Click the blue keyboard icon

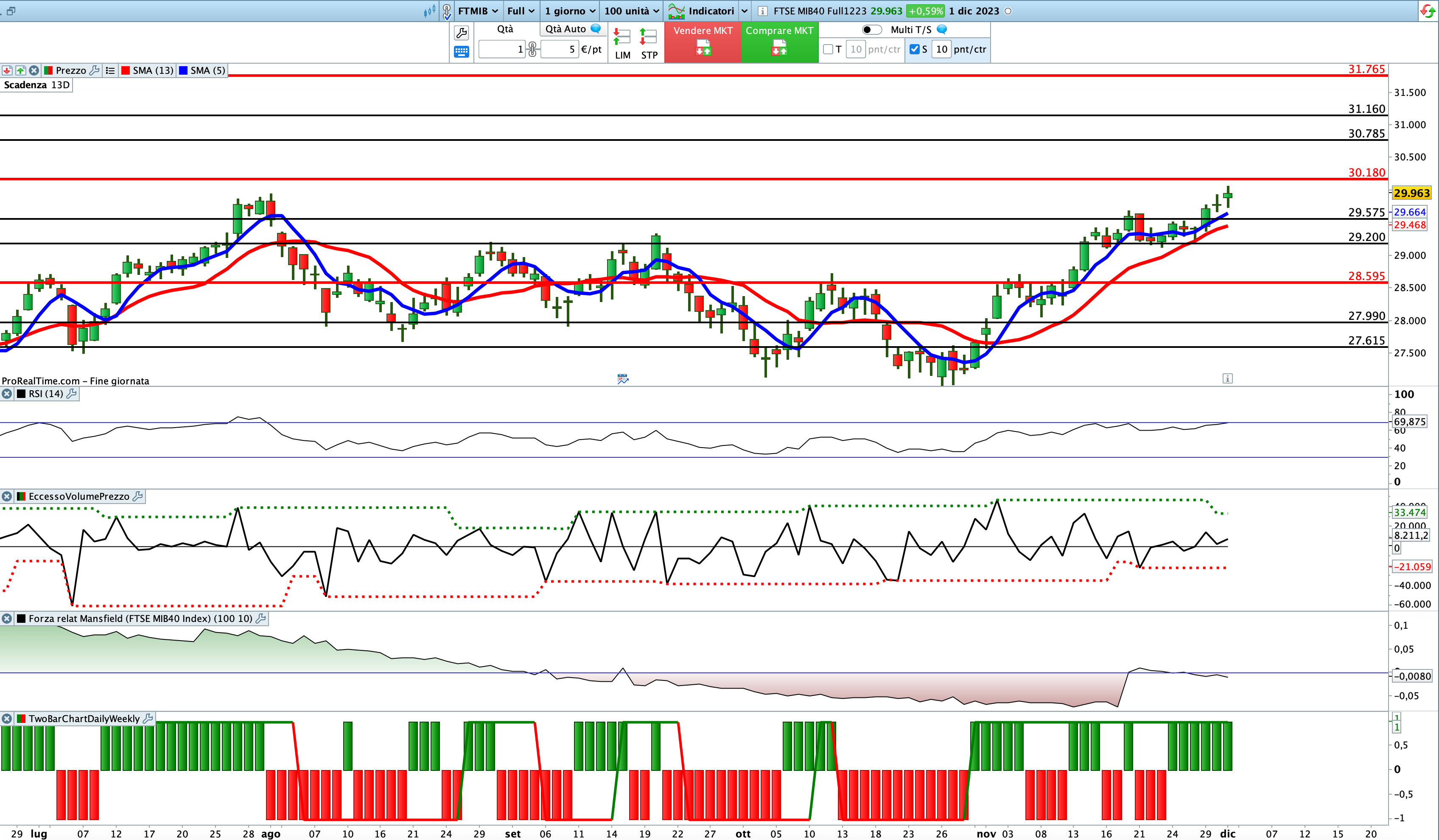point(462,52)
